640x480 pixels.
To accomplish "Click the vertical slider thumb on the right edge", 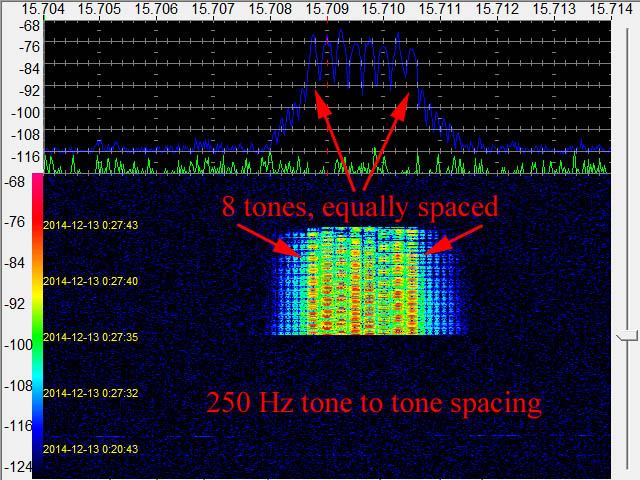I will [627, 336].
